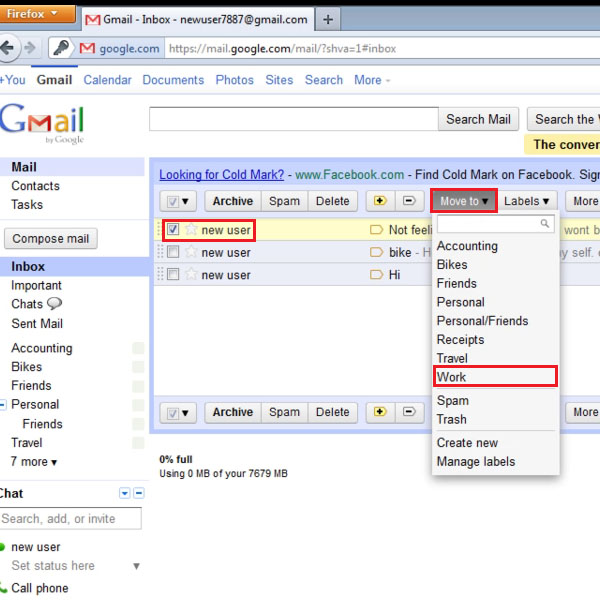600x600 pixels.
Task: Select Work in Move to menu
Action: tap(495, 377)
